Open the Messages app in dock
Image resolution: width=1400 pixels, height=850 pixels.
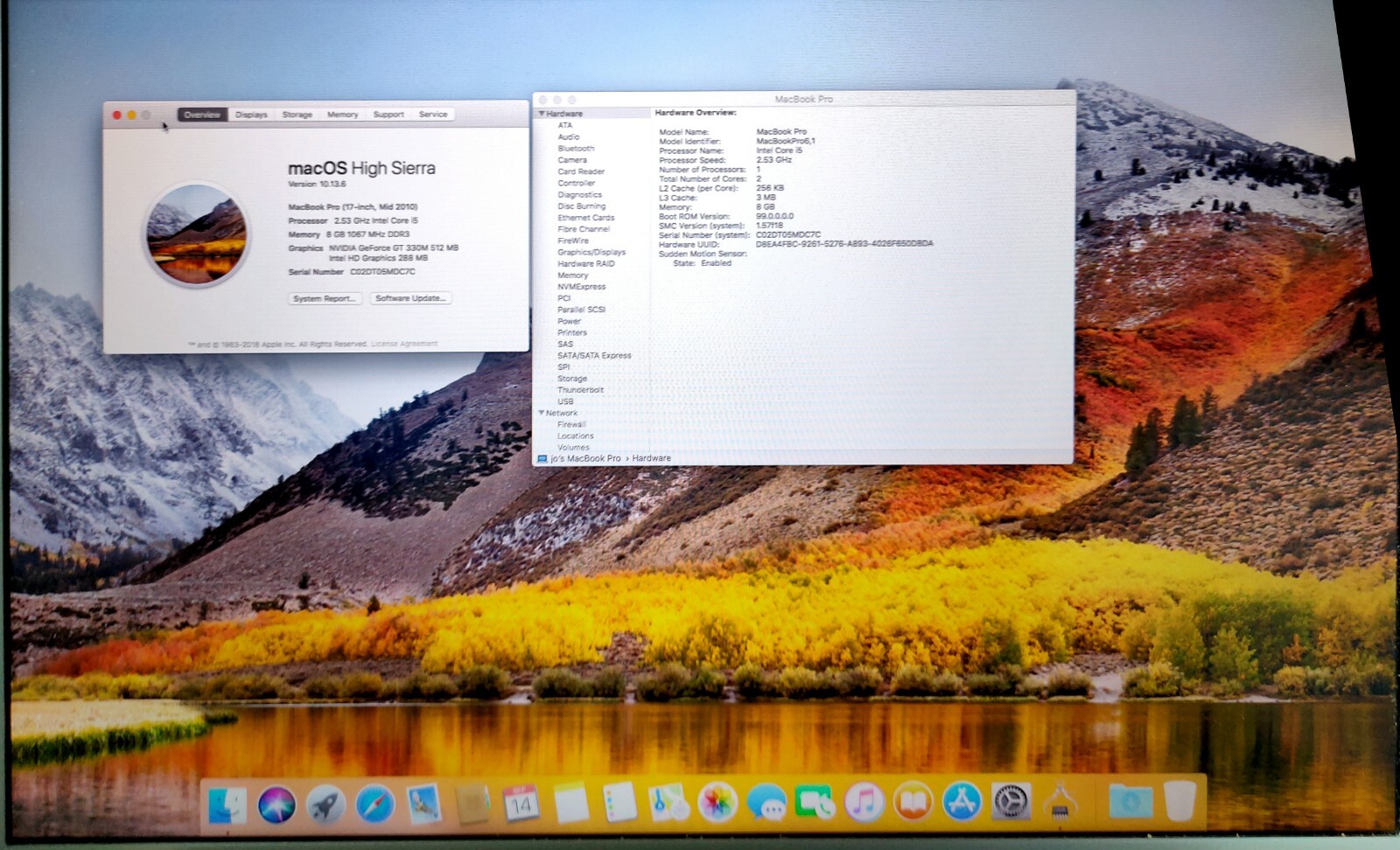766,802
